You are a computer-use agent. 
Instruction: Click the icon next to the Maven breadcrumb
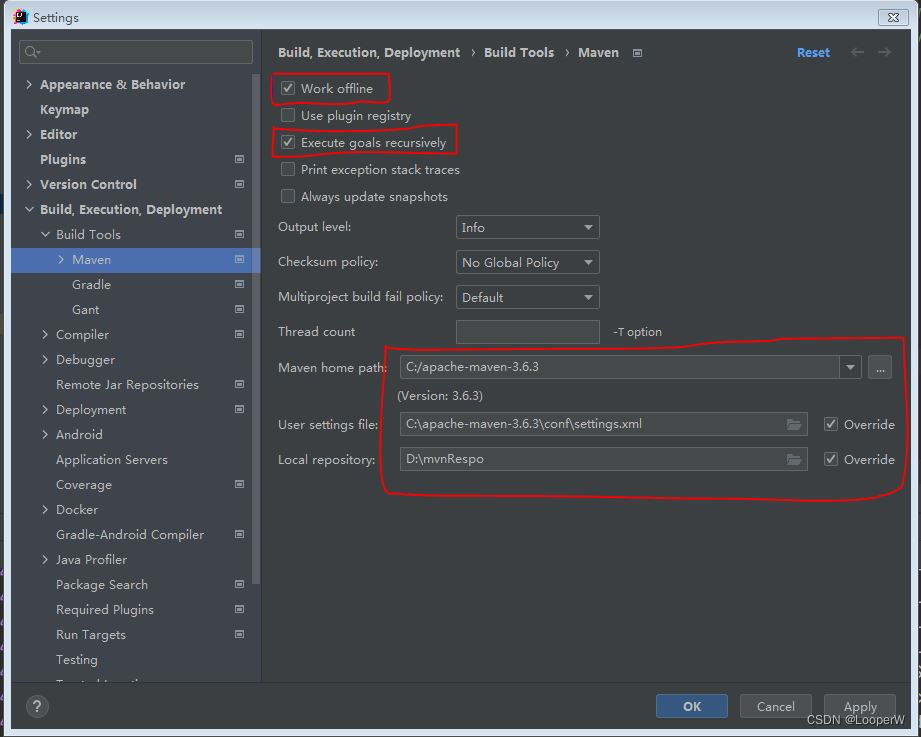coord(637,53)
